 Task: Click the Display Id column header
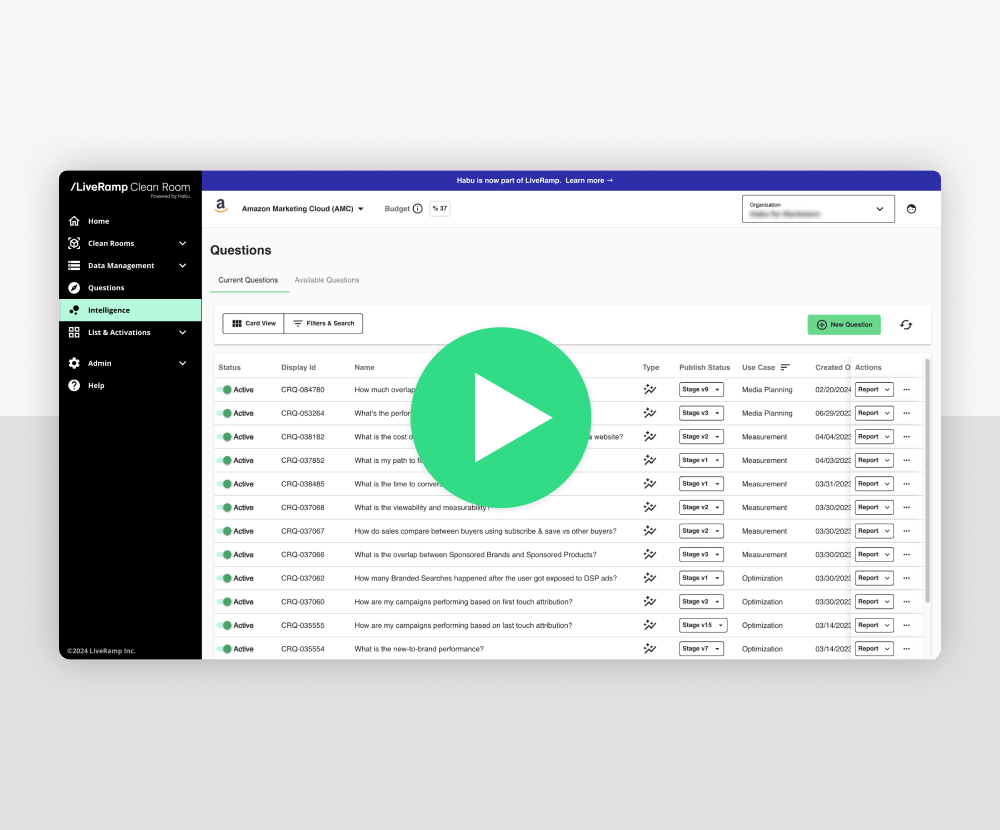[x=298, y=367]
